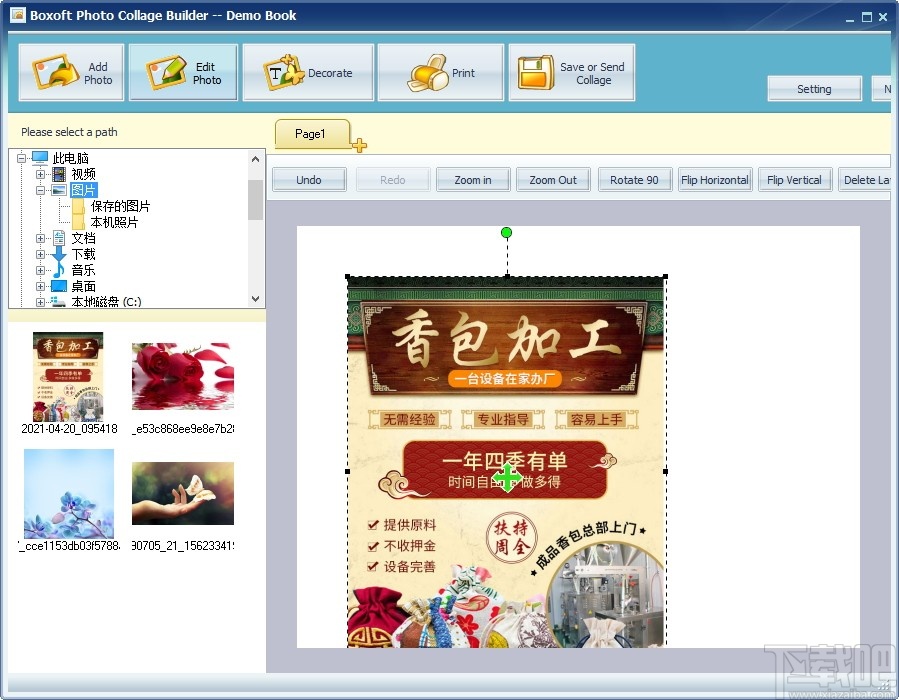Select the red rose photo thumbnail
The height and width of the screenshot is (700, 899).
pos(181,376)
